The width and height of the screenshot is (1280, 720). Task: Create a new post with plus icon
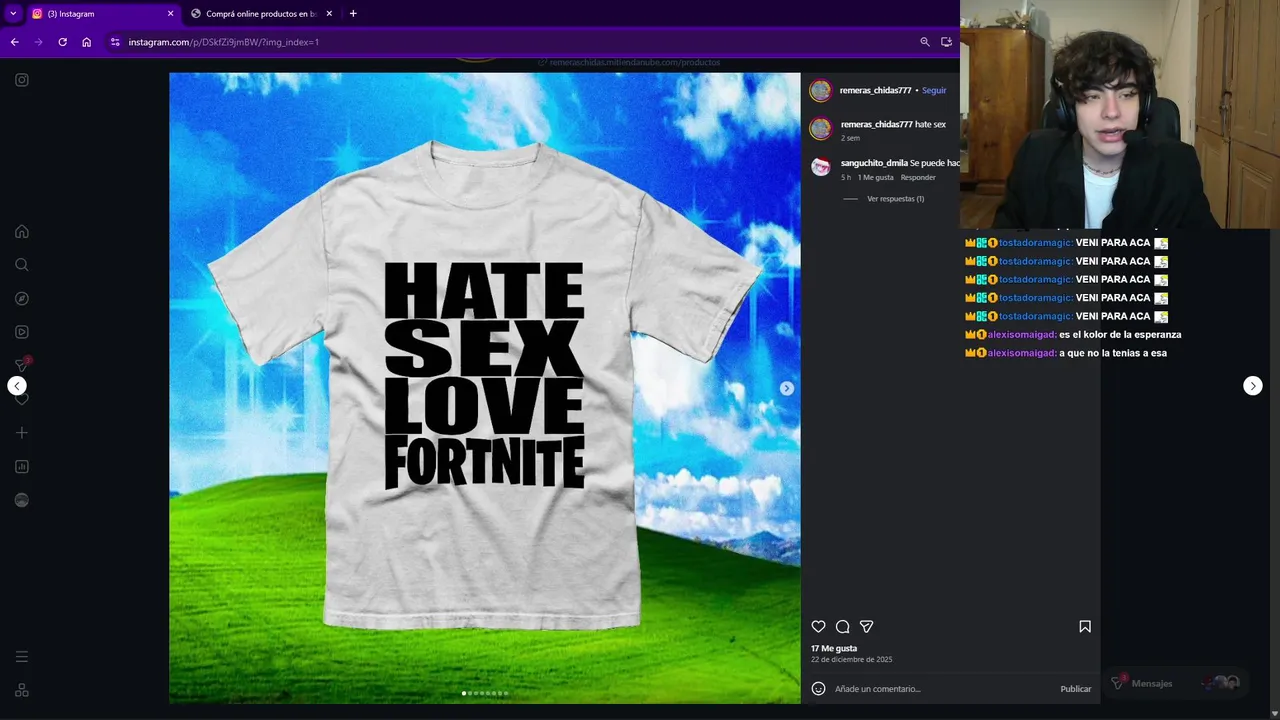point(22,433)
